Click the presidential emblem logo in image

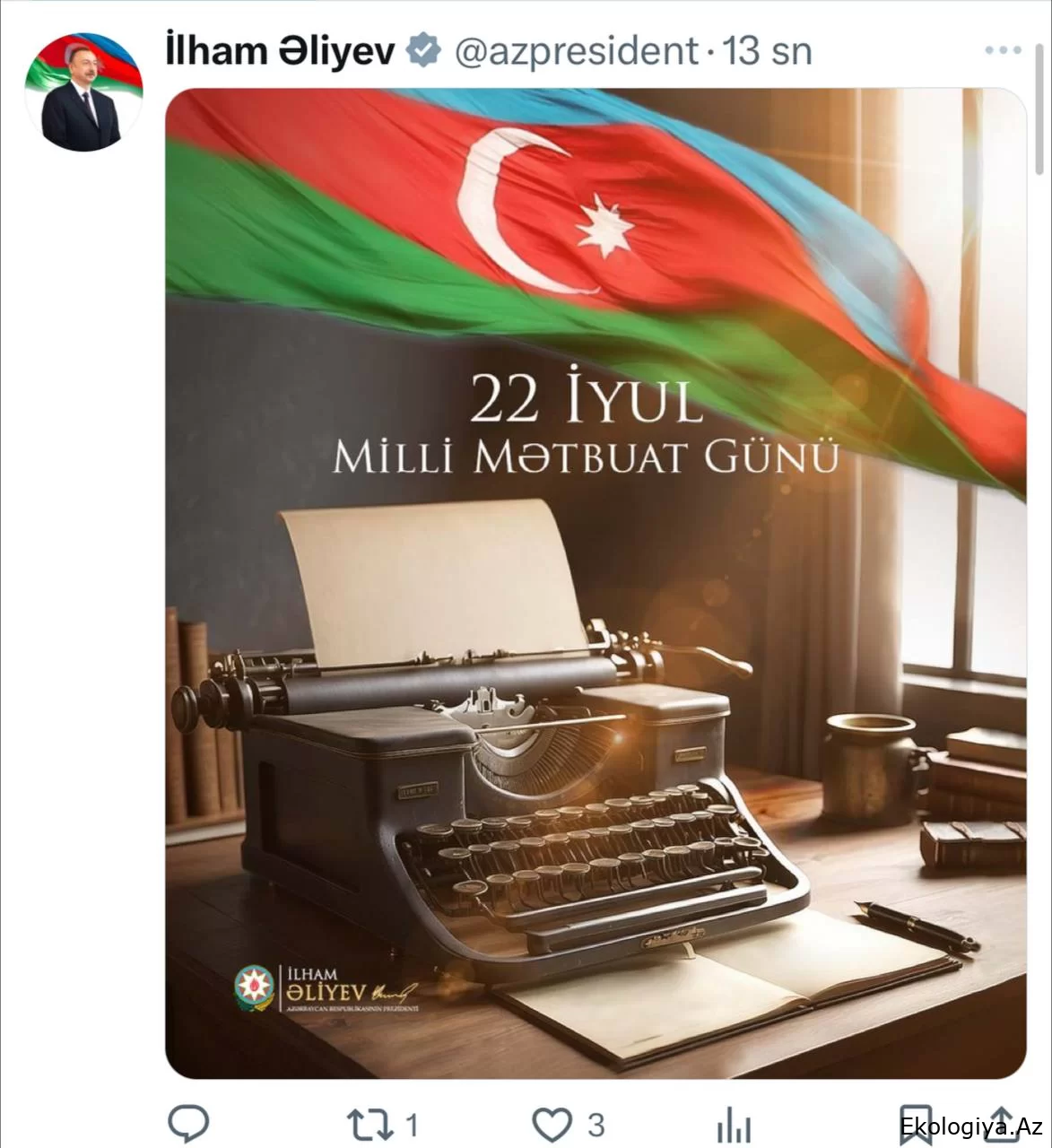[x=254, y=988]
